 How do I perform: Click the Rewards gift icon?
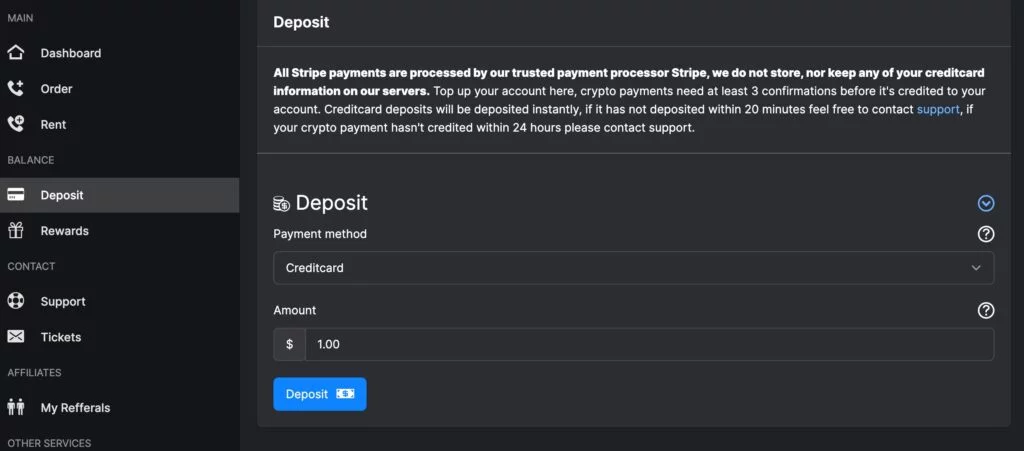[16, 231]
